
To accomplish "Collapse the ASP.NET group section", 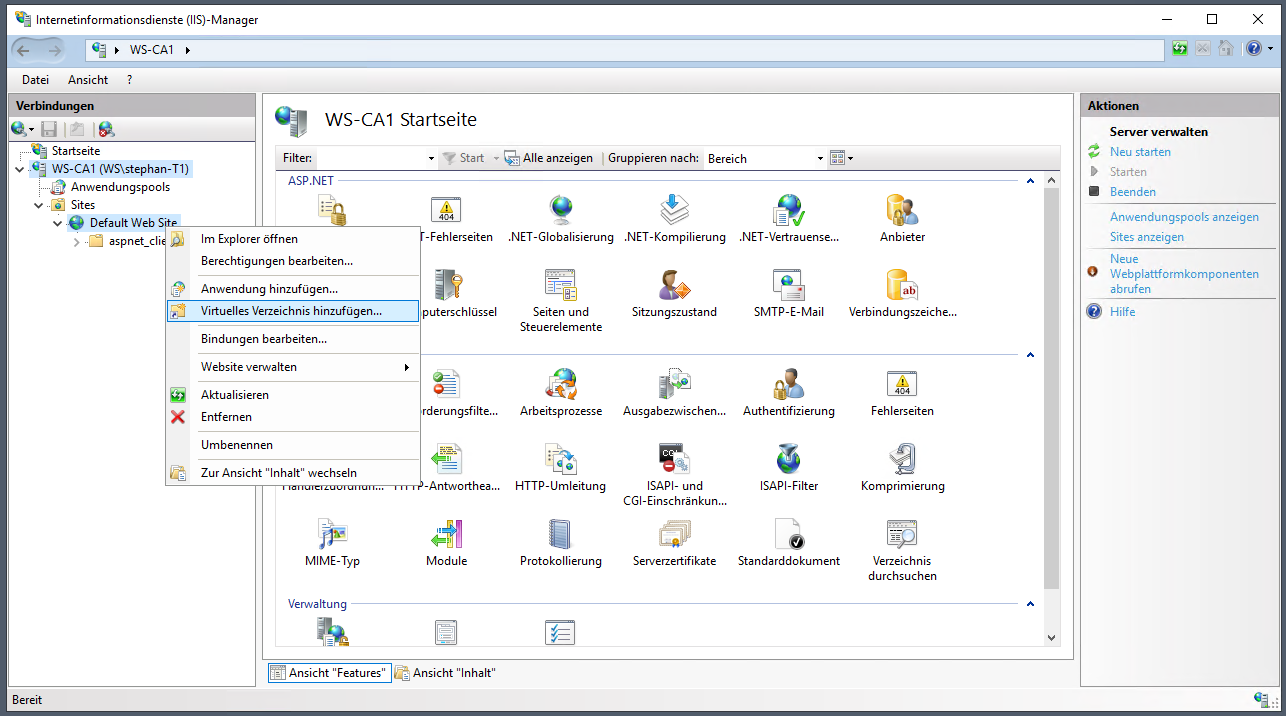I will click(1030, 181).
